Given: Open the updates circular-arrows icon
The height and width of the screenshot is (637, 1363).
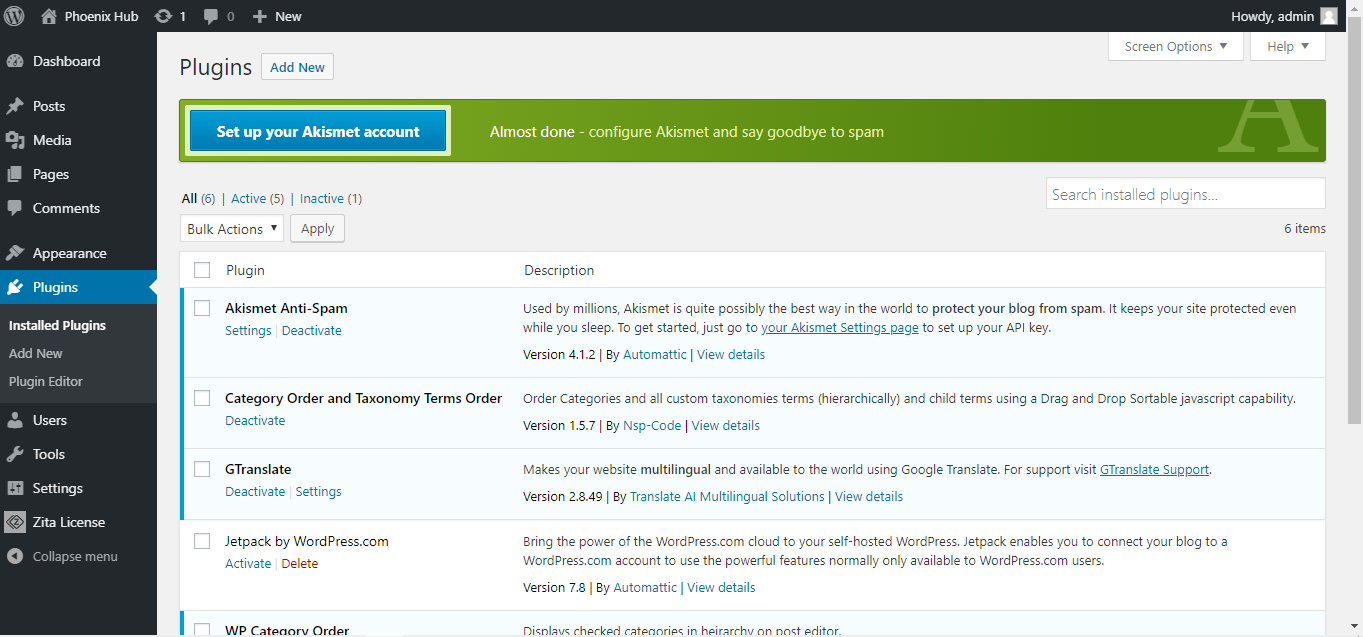Looking at the screenshot, I should click(x=163, y=16).
